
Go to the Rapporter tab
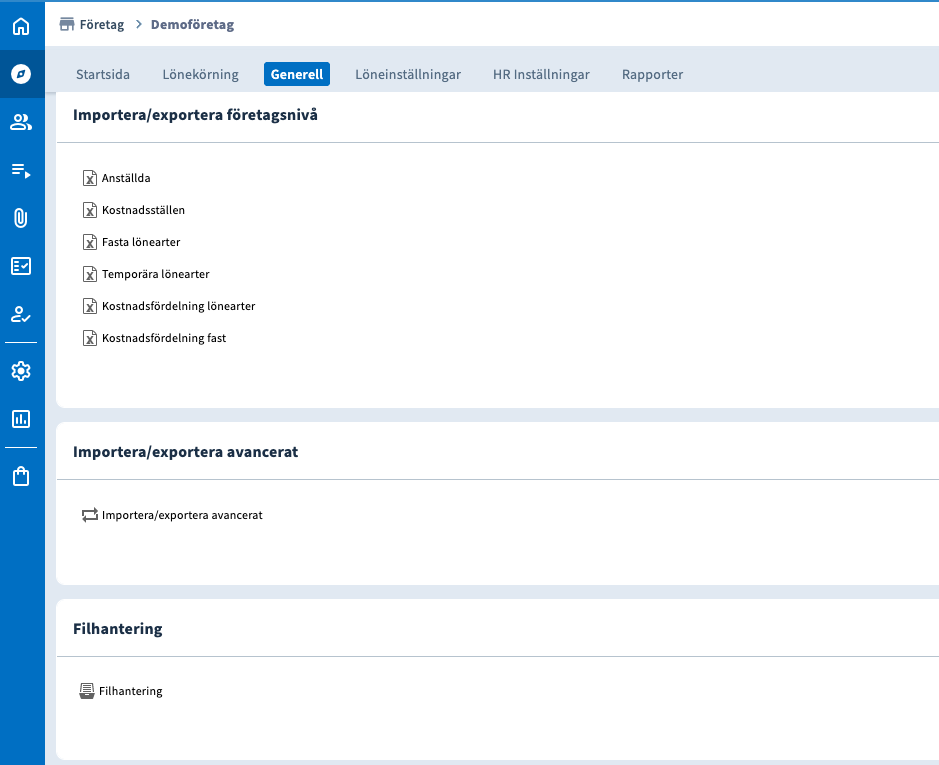[x=652, y=74]
